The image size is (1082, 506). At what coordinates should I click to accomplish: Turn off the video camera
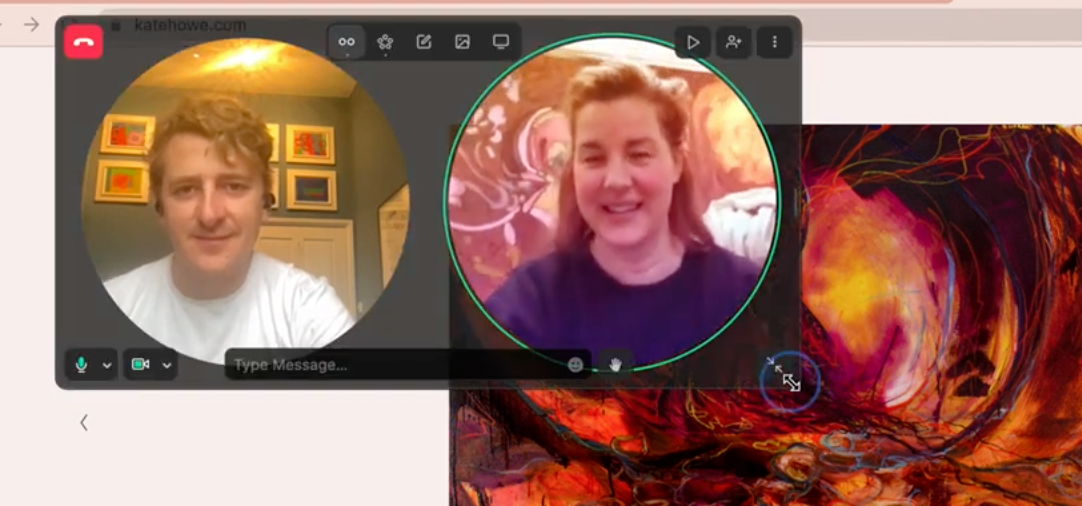point(140,365)
